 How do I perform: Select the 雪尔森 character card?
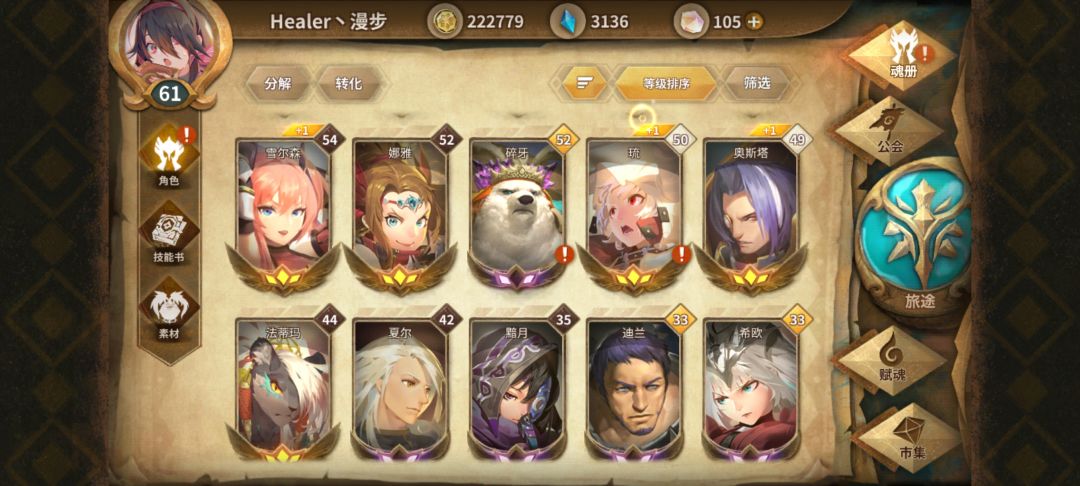283,211
